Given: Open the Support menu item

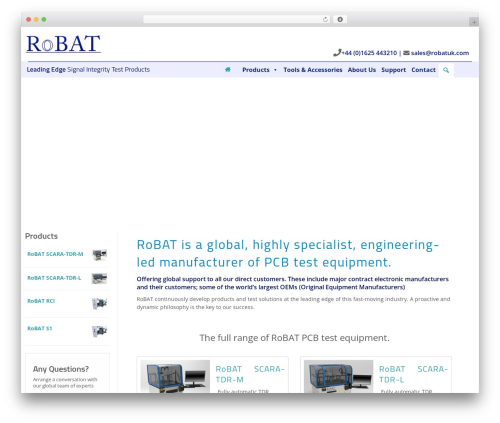Looking at the screenshot, I should click(393, 70).
